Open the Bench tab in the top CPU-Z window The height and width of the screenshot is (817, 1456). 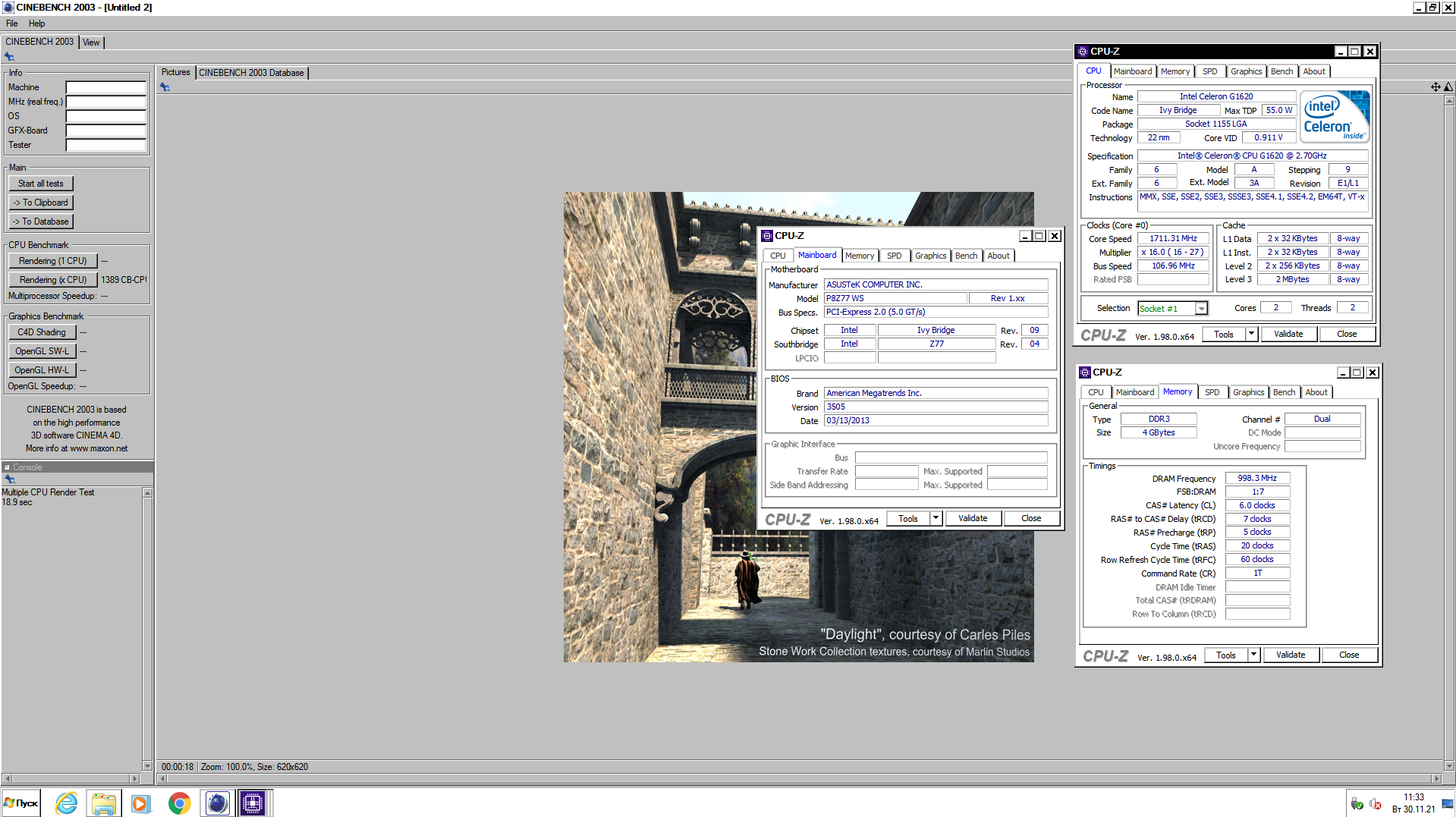coord(1281,71)
